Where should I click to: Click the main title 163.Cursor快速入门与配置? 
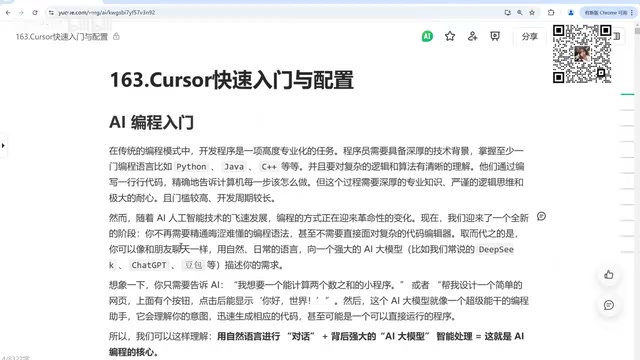(x=231, y=80)
